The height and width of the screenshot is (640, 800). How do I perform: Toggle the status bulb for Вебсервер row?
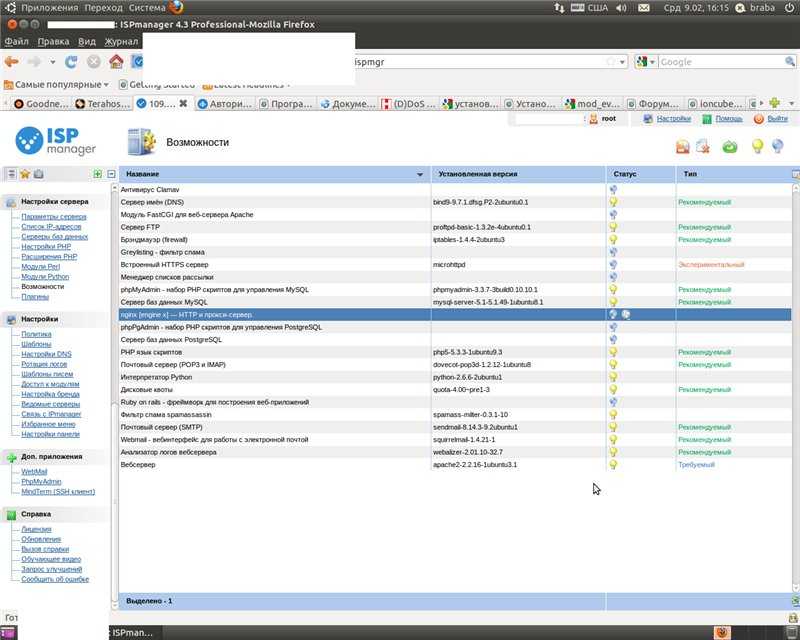613,464
